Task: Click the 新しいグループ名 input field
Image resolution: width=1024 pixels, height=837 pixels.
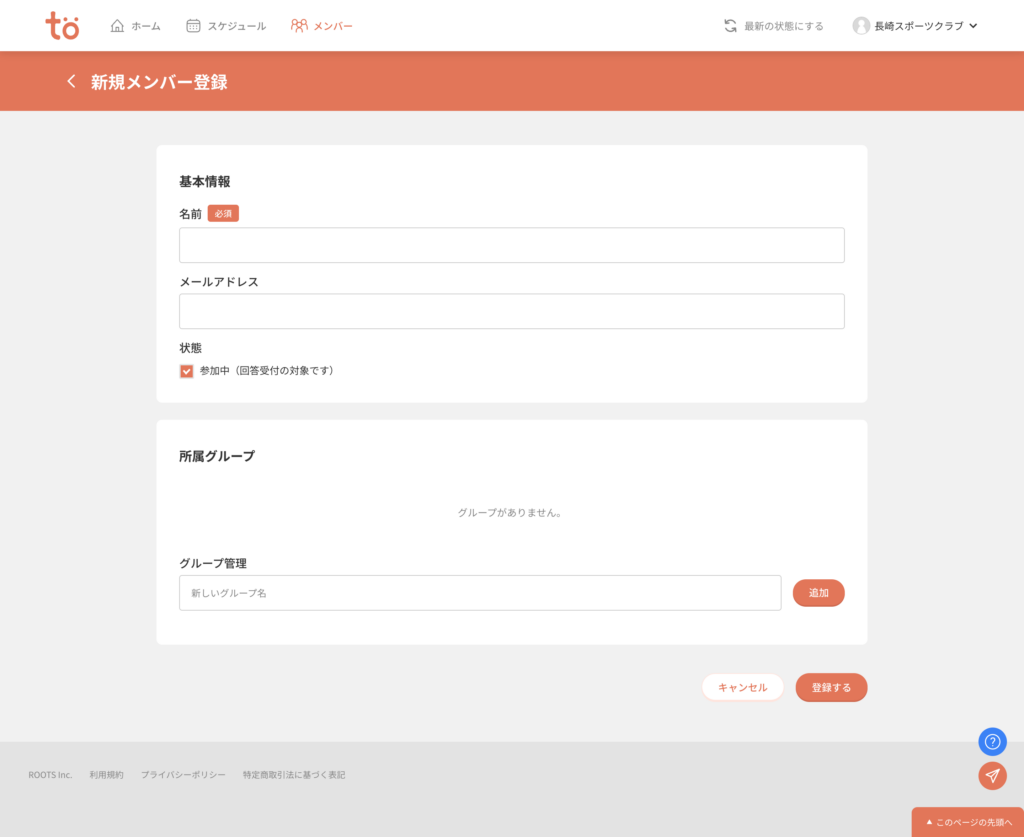Action: coord(480,593)
